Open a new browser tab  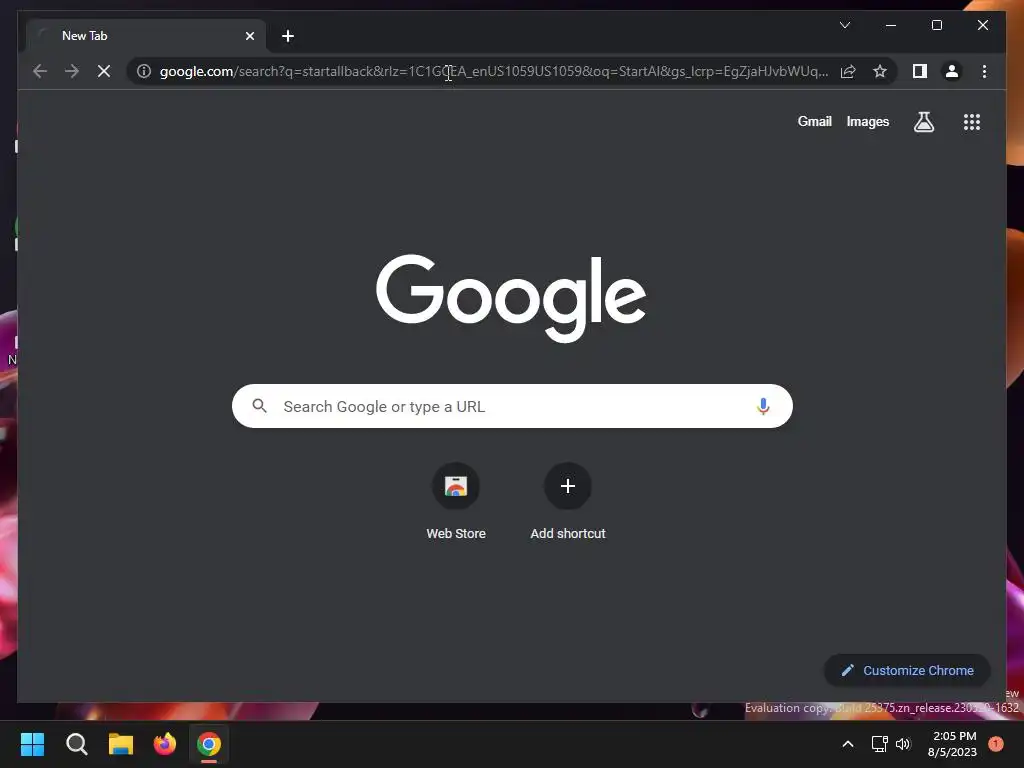[287, 36]
